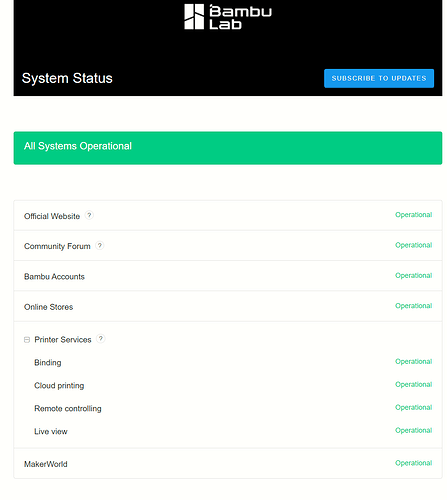Select the Cloud printing service row

coord(228,385)
